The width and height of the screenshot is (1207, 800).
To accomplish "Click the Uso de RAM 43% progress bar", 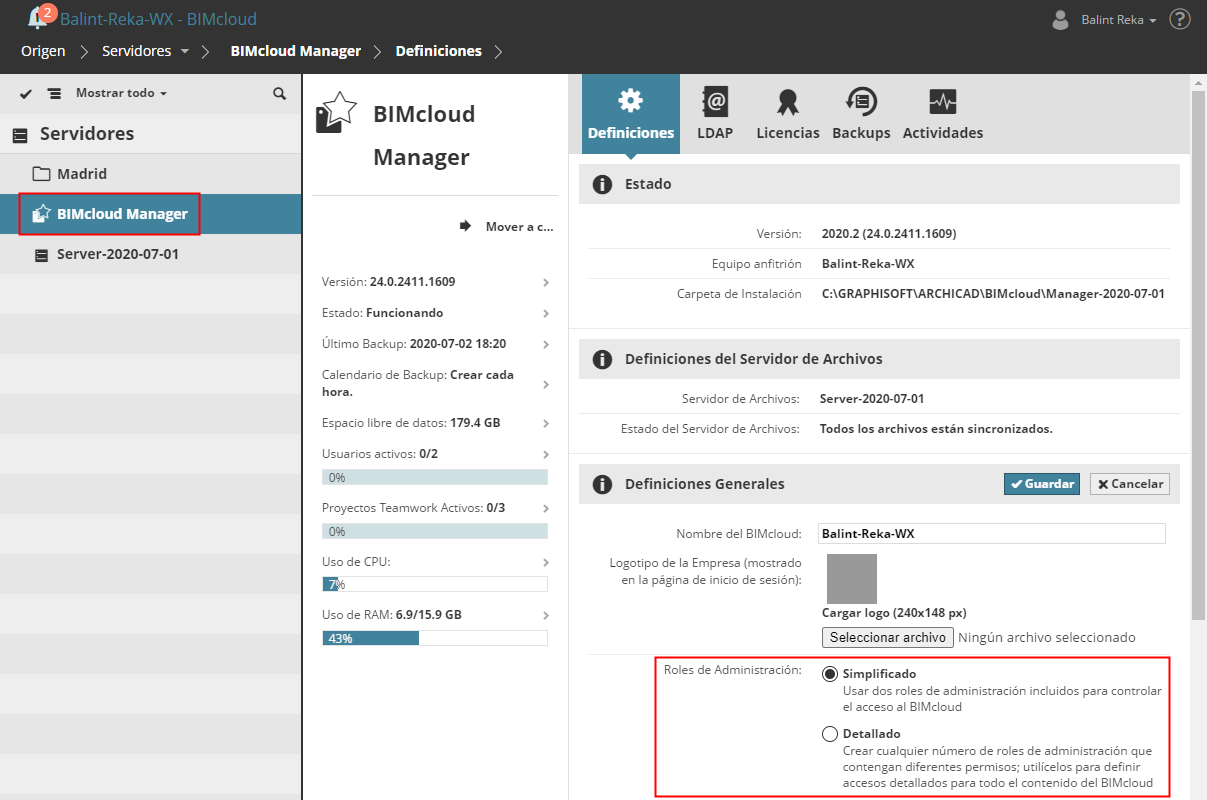I will tap(435, 638).
